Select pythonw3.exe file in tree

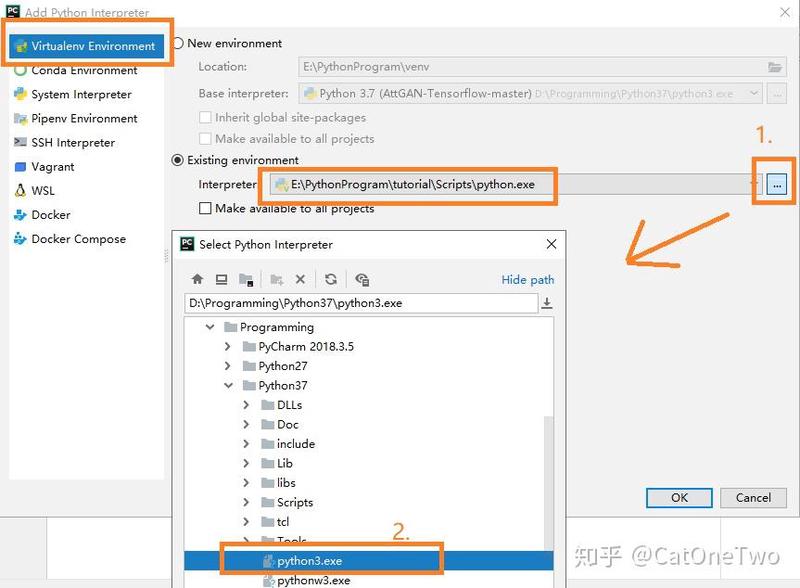pyautogui.click(x=368, y=580)
